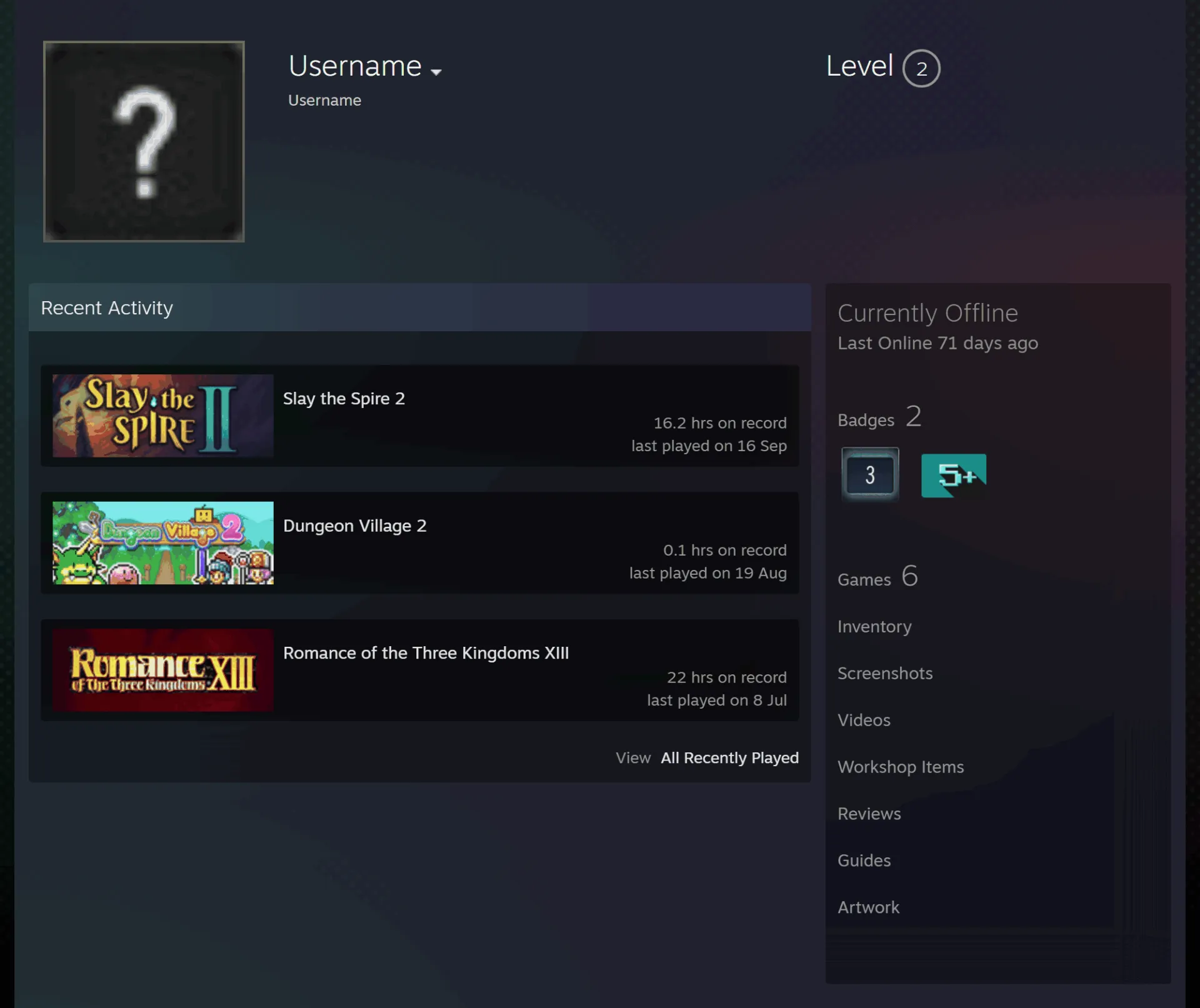The height and width of the screenshot is (1008, 1200).
Task: Click '16.2 hrs on record' text
Action: tap(720, 423)
